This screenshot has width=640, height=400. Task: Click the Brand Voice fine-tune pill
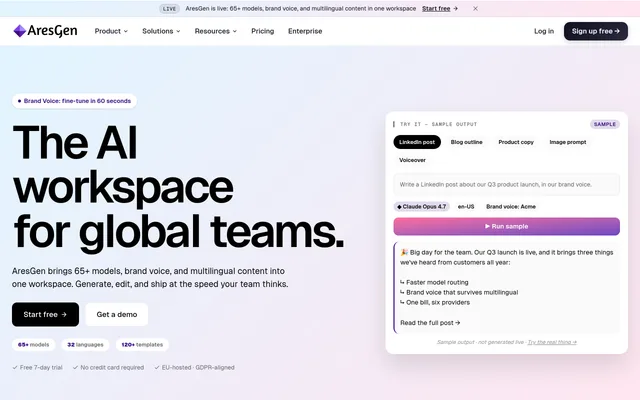(74, 101)
